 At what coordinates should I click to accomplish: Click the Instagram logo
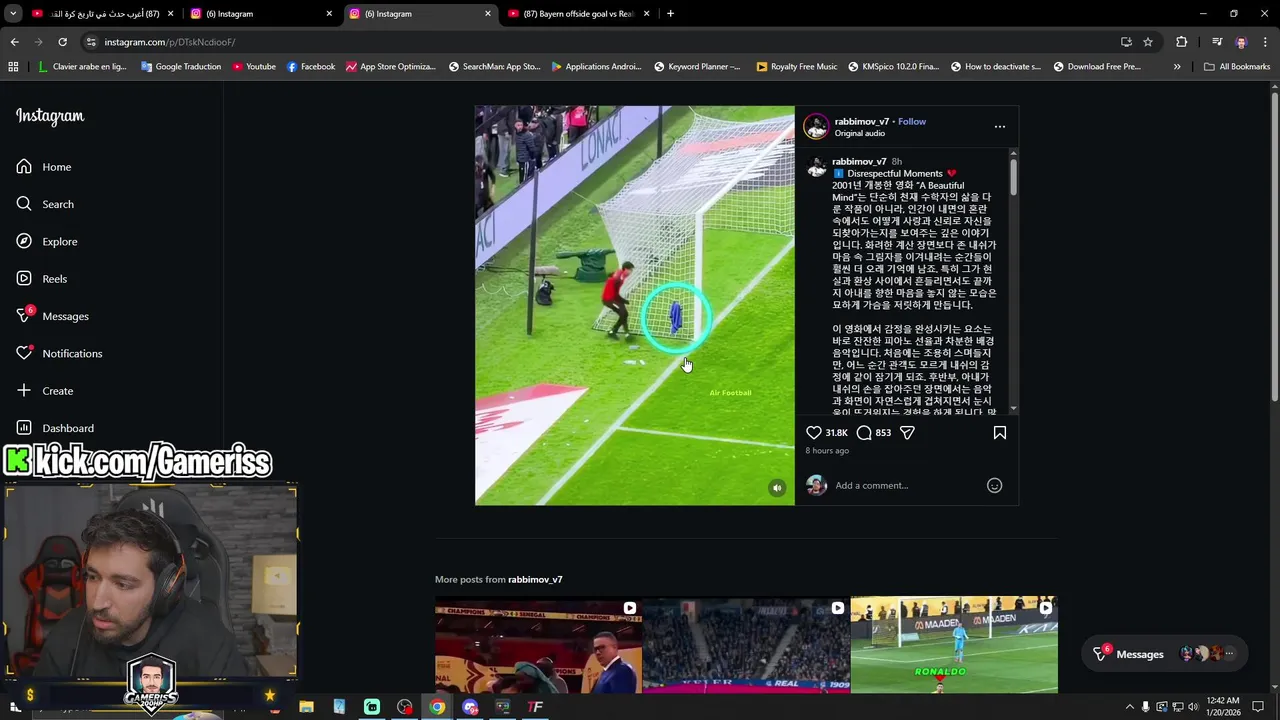pyautogui.click(x=50, y=116)
